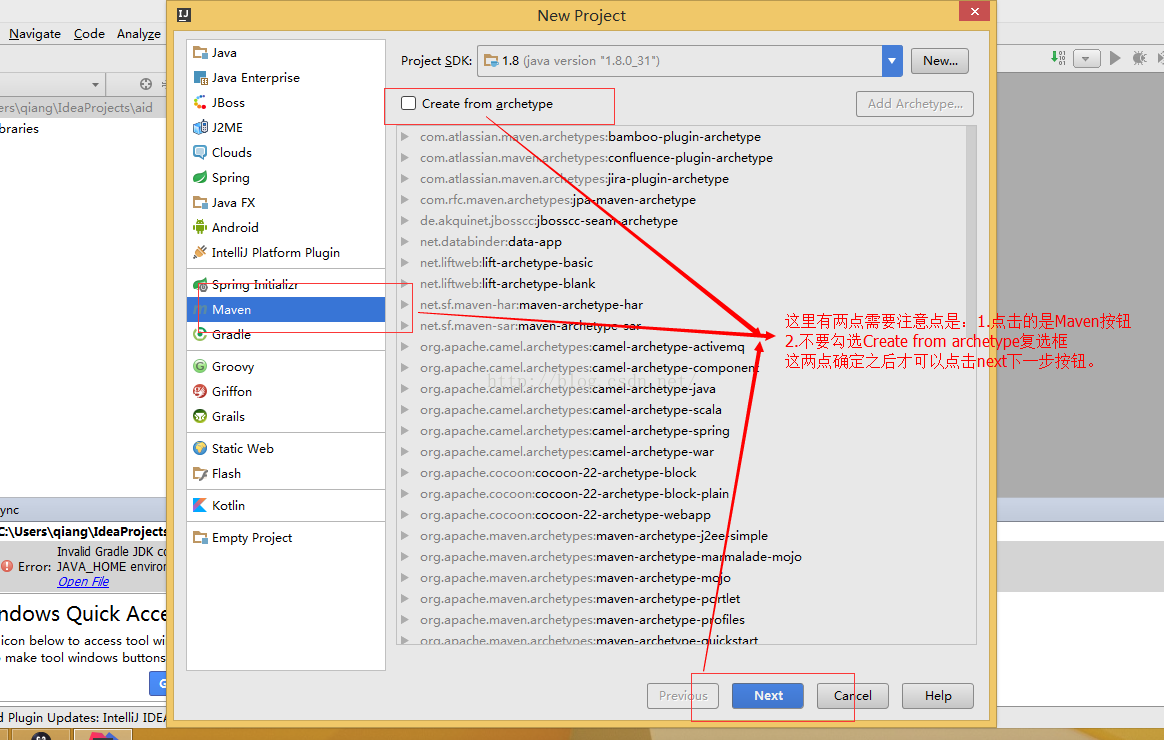Viewport: 1164px width, 740px height.
Task: Pick the Java FX icon
Action: pyautogui.click(x=200, y=203)
